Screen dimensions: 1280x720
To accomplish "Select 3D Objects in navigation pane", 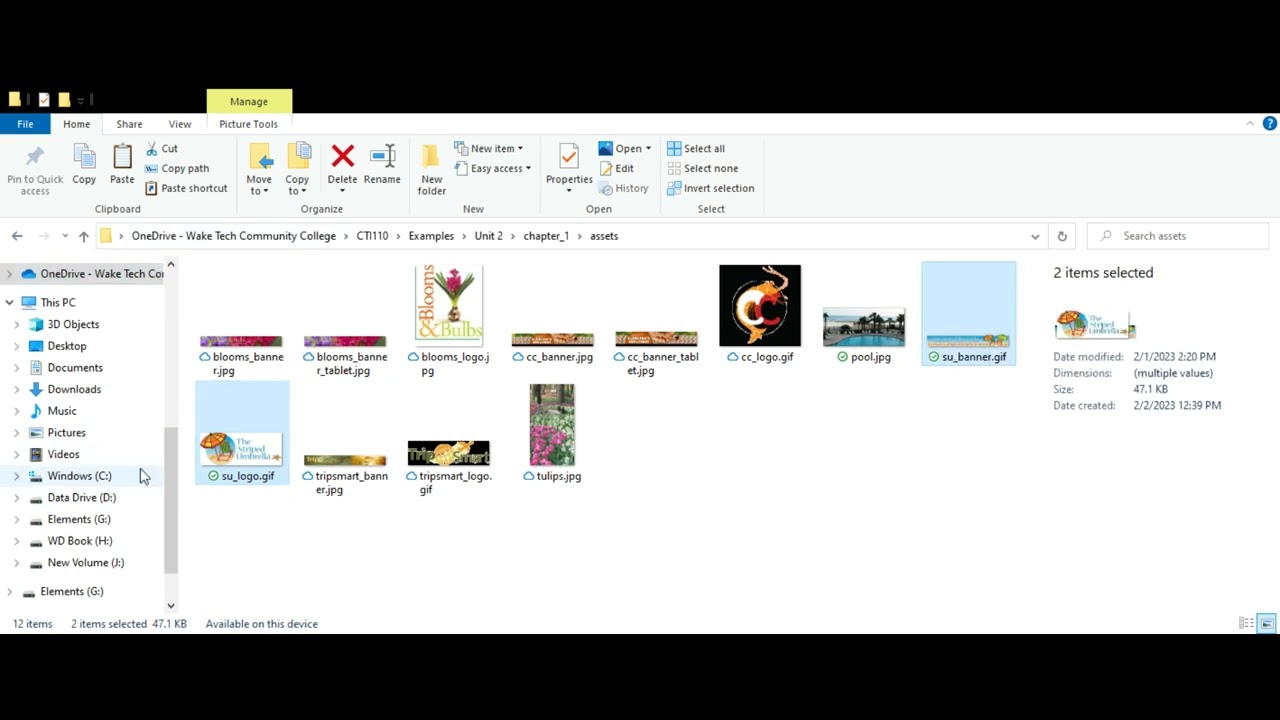I will tap(73, 324).
